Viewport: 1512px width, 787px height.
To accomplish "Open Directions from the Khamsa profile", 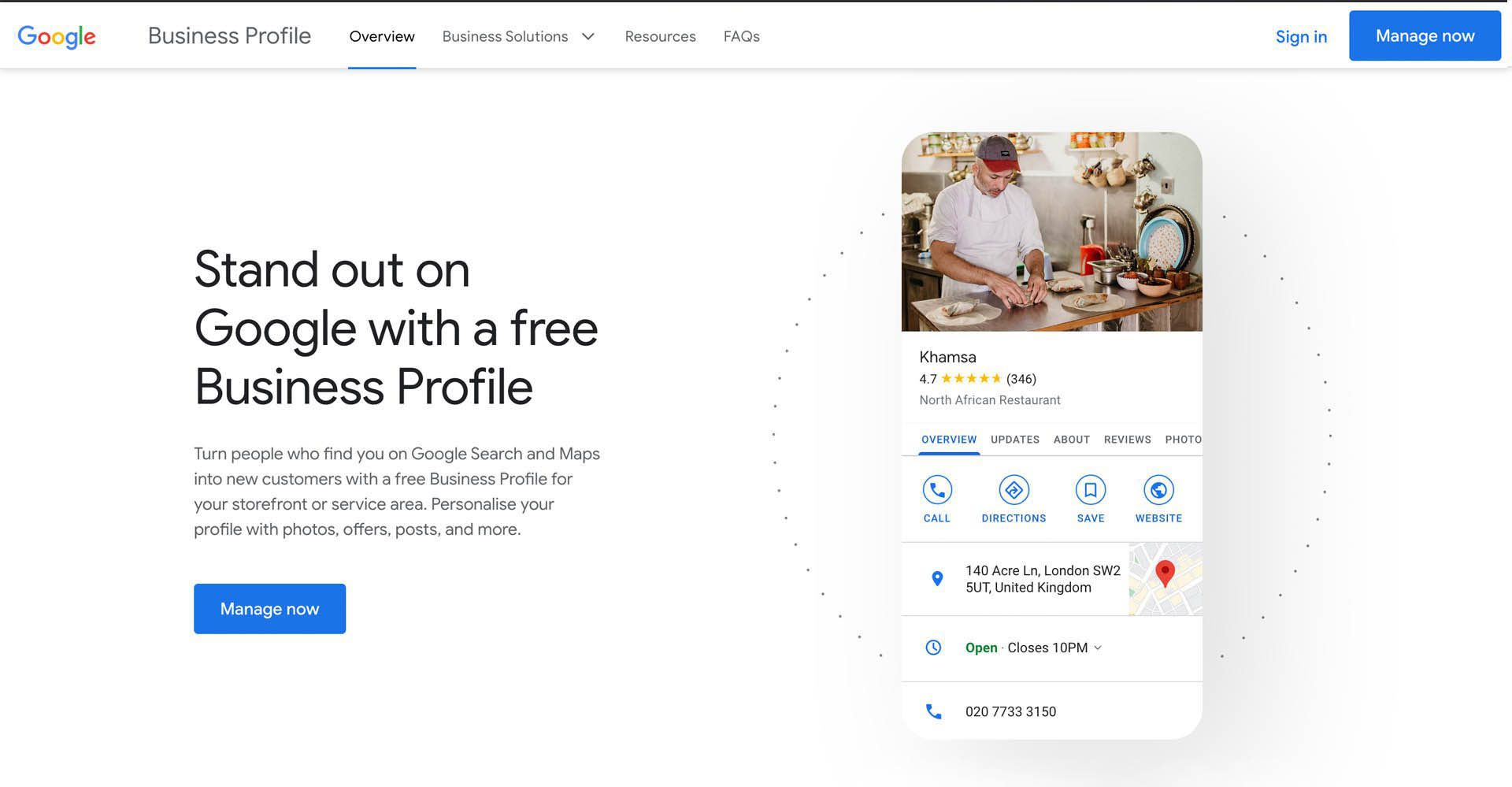I will tap(1014, 490).
